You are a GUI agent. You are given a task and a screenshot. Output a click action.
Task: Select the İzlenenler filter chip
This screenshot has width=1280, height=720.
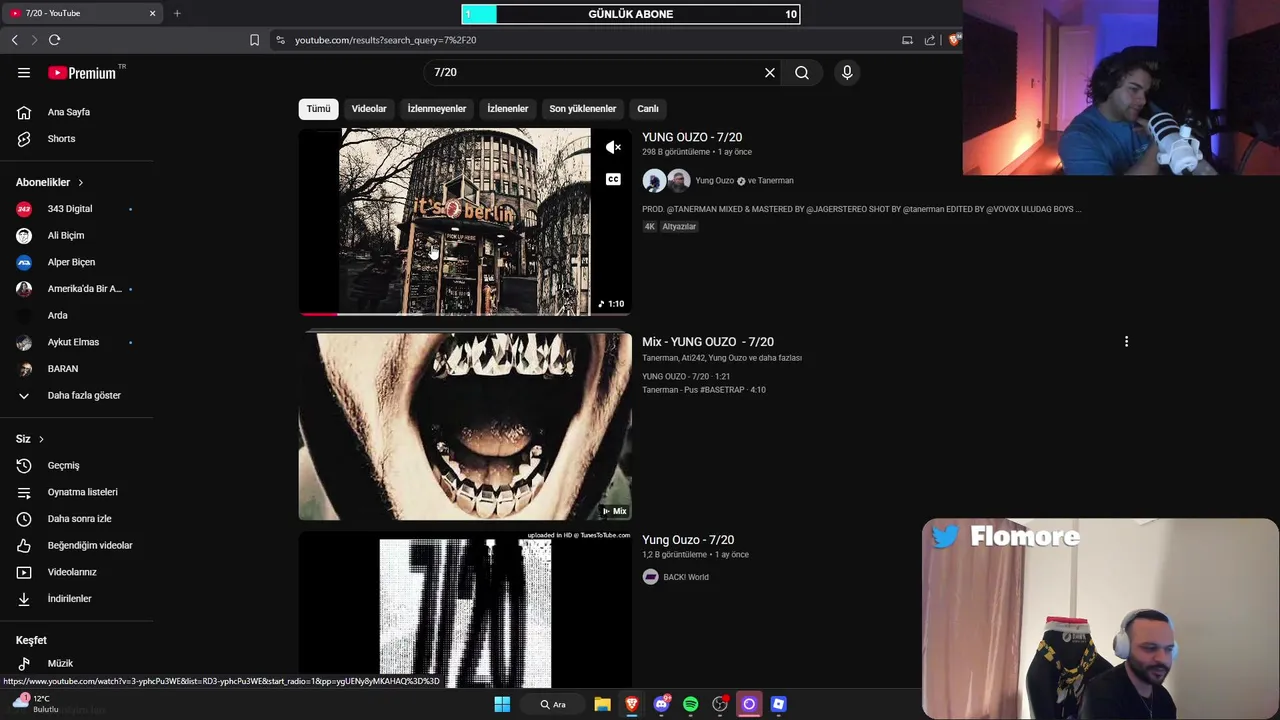(508, 109)
